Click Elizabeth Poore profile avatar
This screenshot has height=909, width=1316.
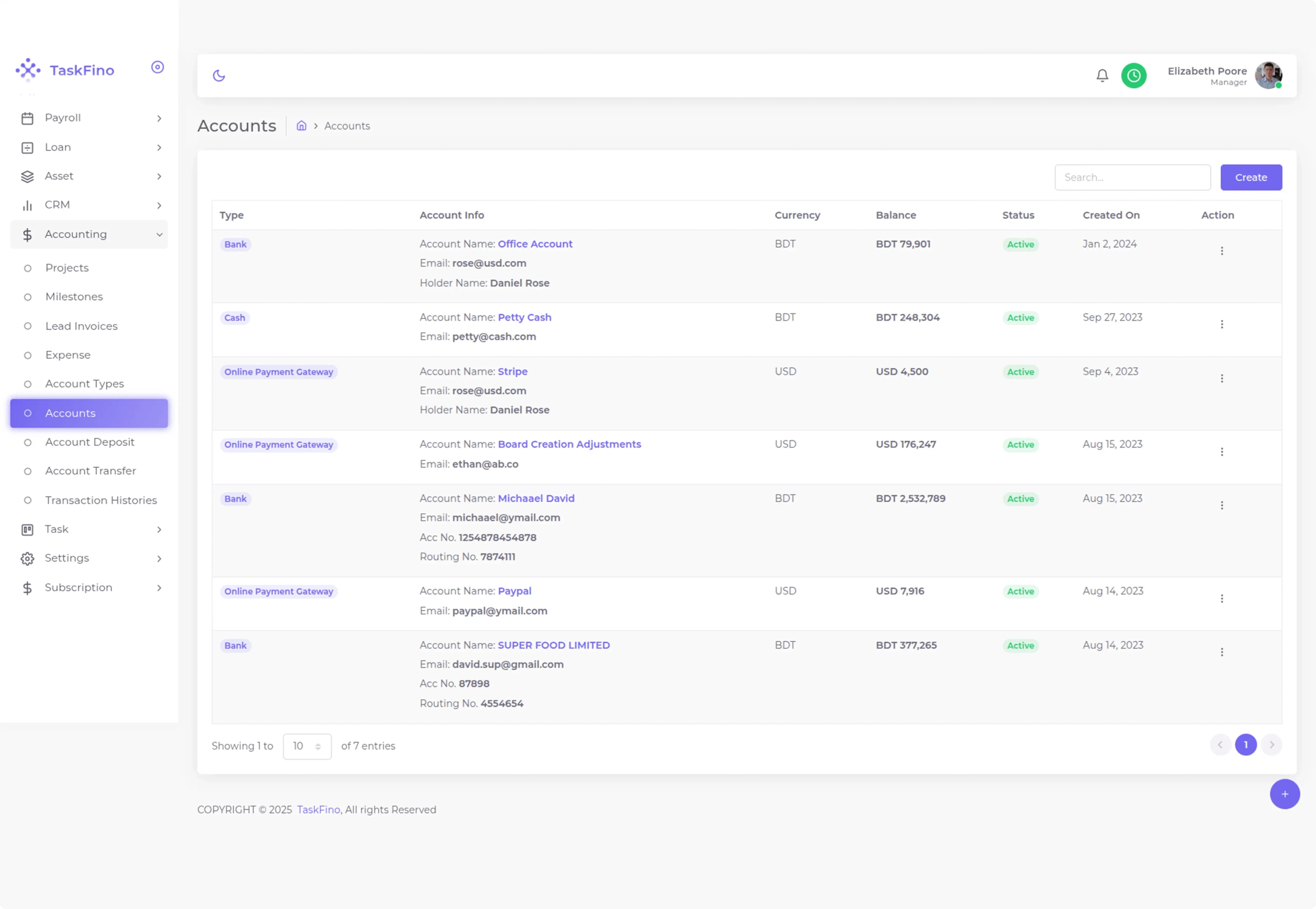tap(1268, 76)
